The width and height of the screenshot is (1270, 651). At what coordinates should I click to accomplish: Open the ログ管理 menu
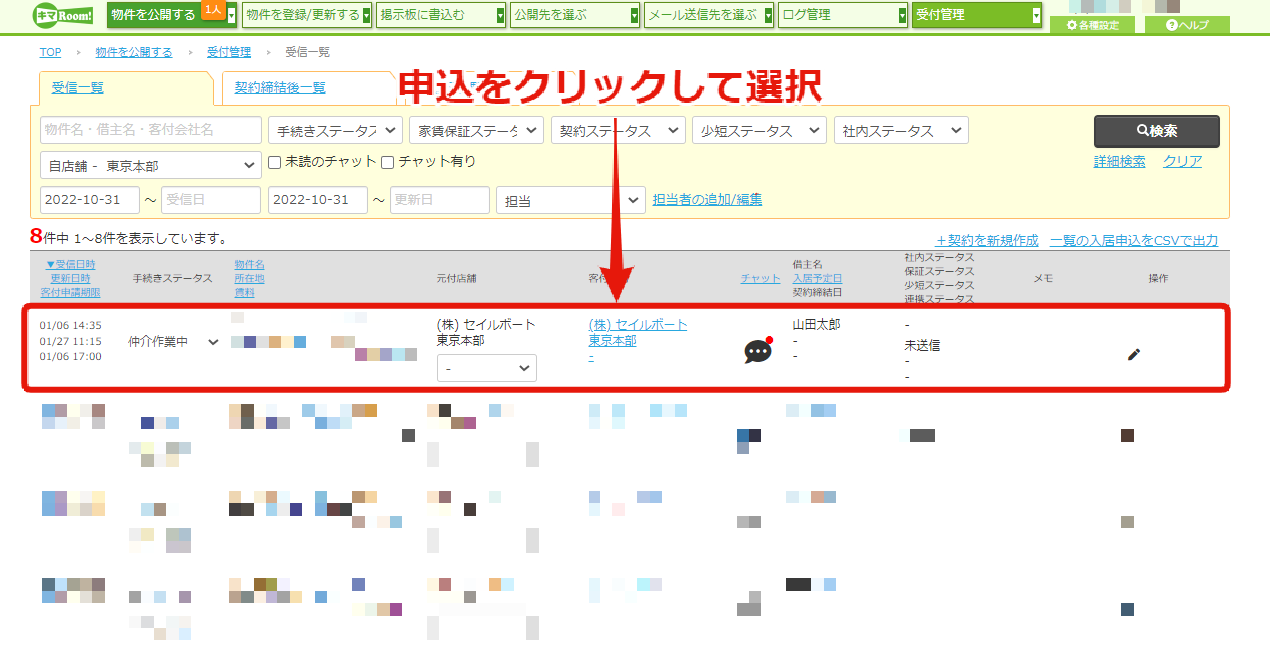(843, 15)
